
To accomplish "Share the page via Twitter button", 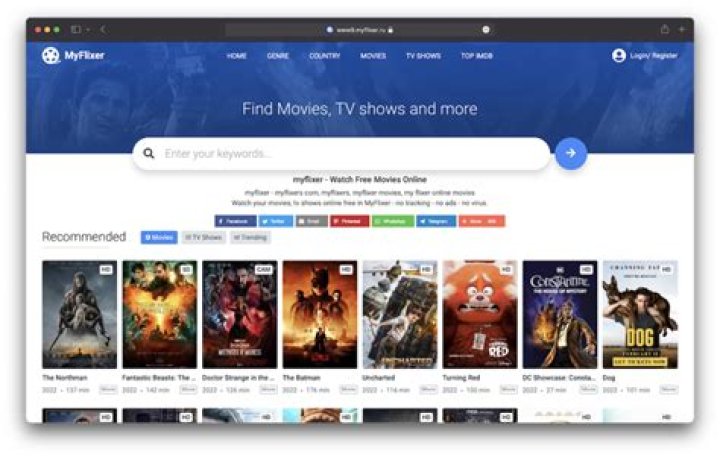I will (276, 220).
